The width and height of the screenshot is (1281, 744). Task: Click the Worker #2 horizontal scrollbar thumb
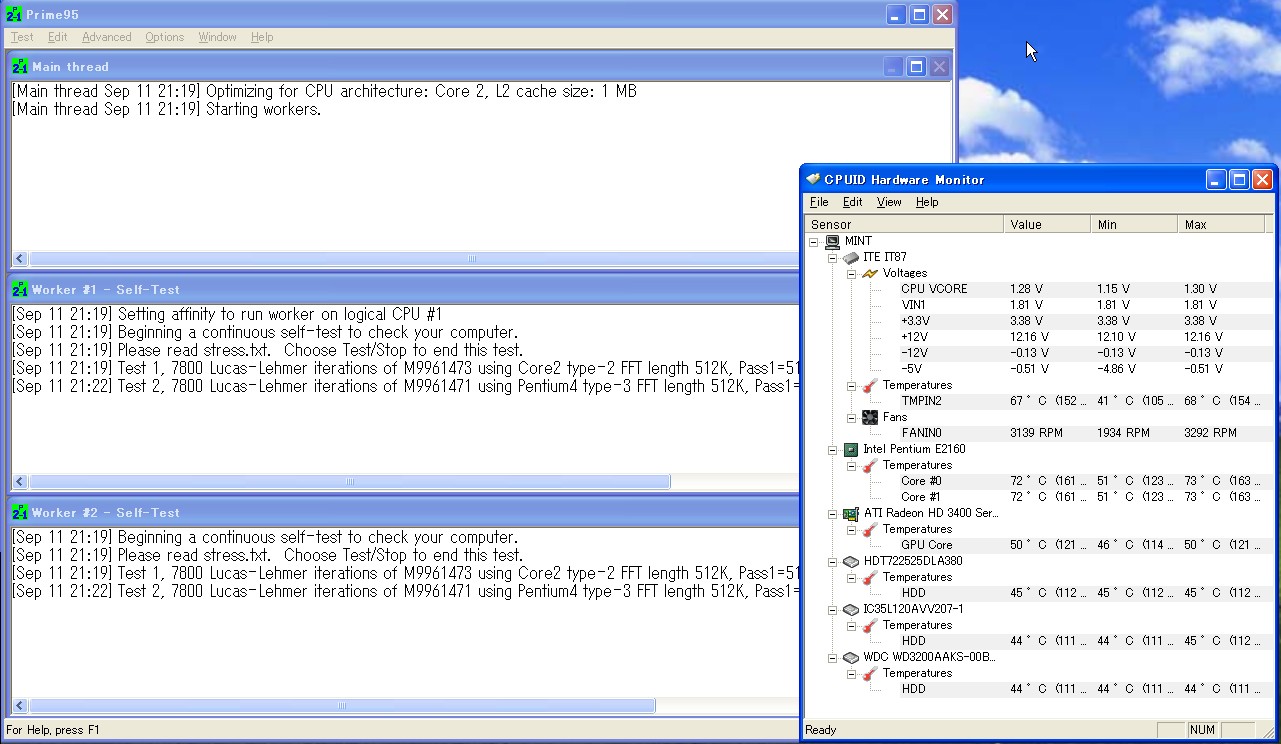(x=342, y=705)
